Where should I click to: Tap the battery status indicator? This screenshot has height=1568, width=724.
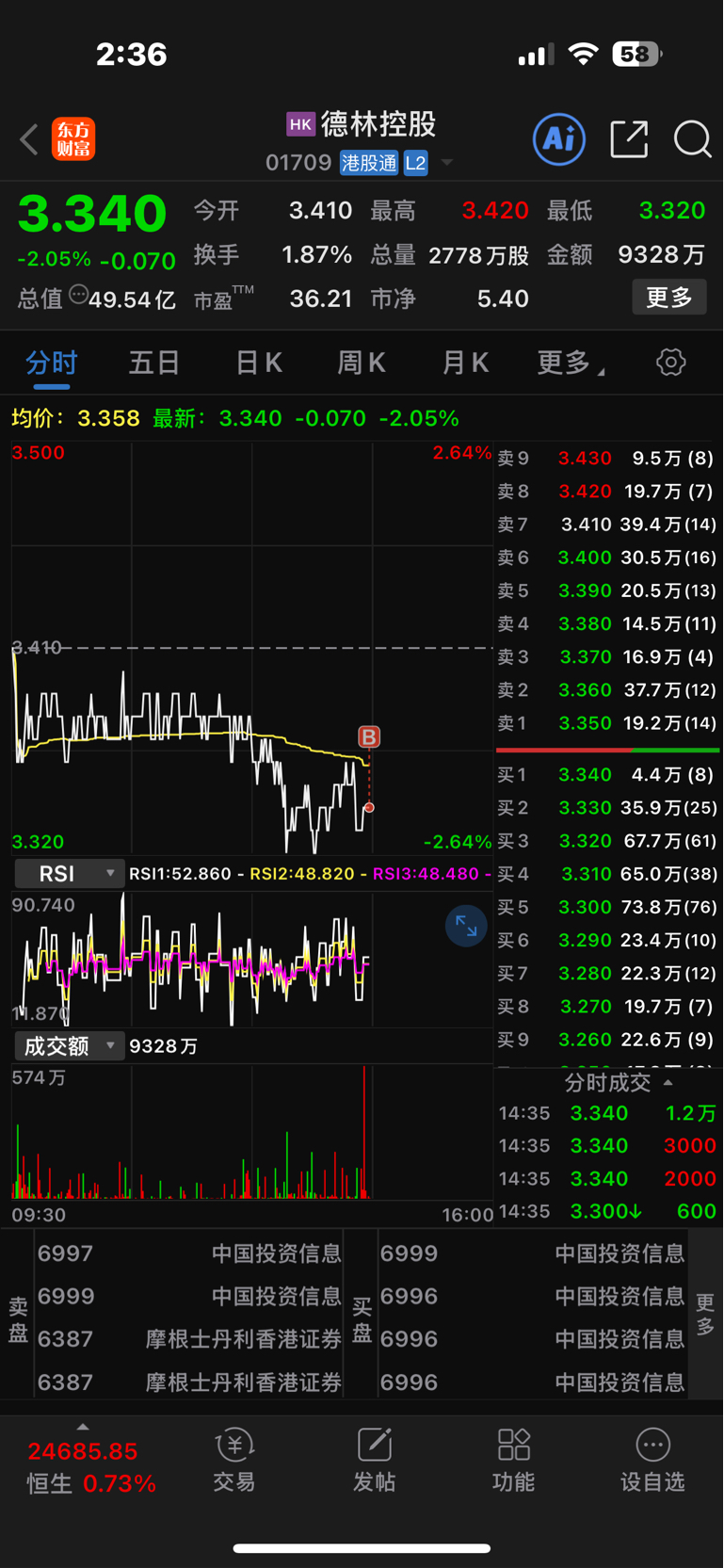(637, 55)
